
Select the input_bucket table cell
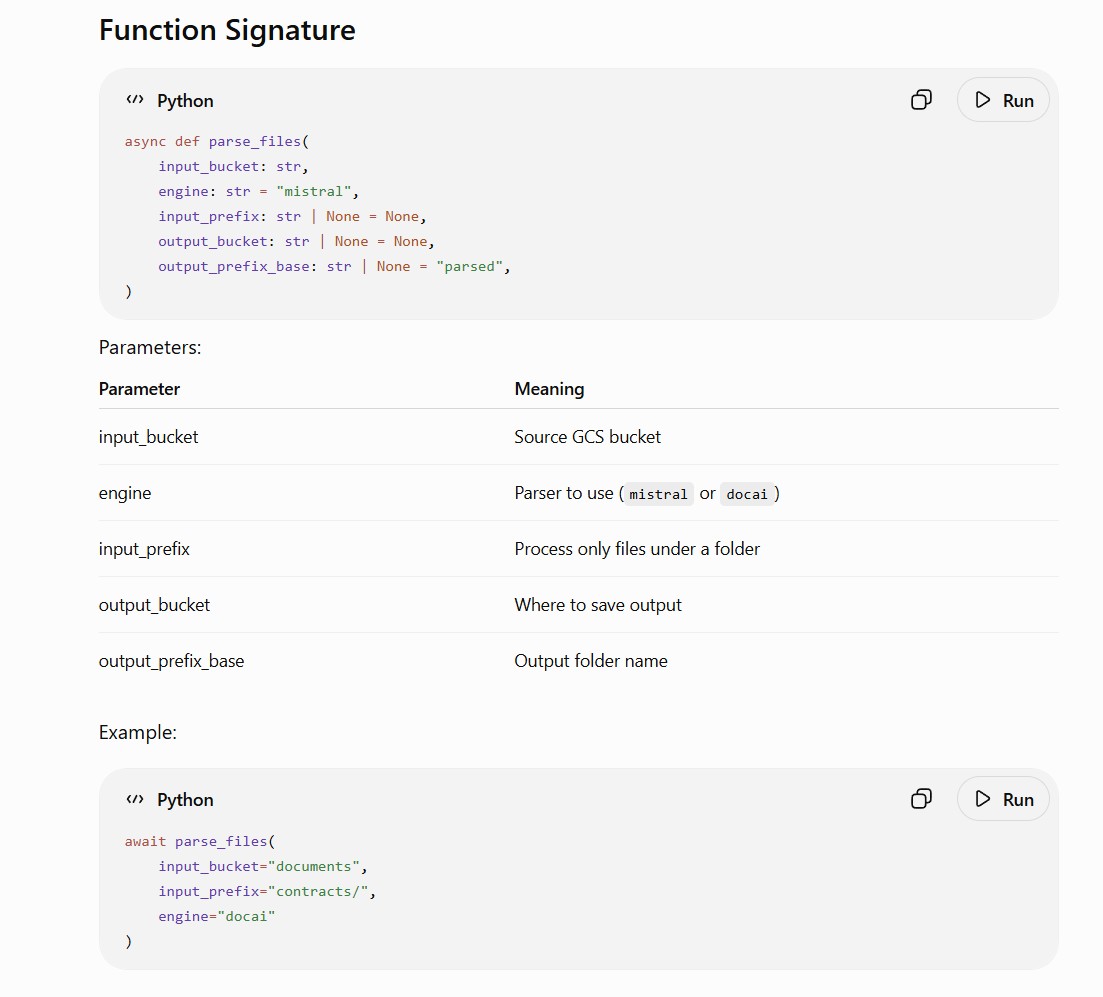click(148, 437)
